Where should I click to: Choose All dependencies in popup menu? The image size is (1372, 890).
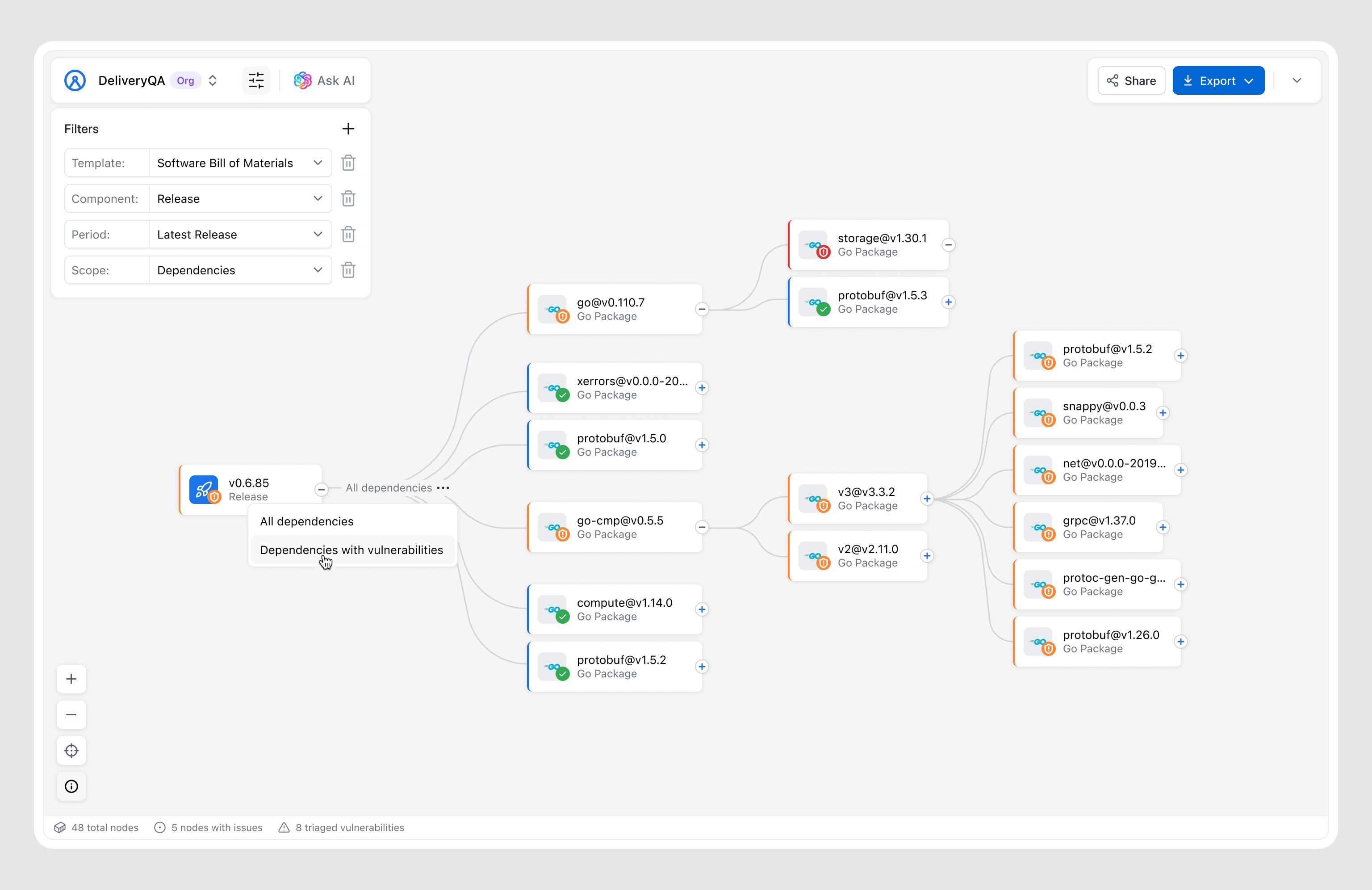(x=307, y=521)
